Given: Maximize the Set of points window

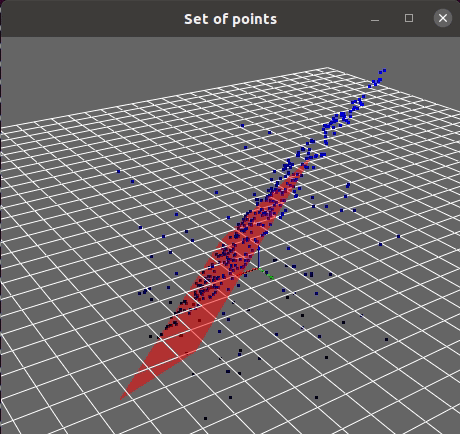Looking at the screenshot, I should 409,18.
